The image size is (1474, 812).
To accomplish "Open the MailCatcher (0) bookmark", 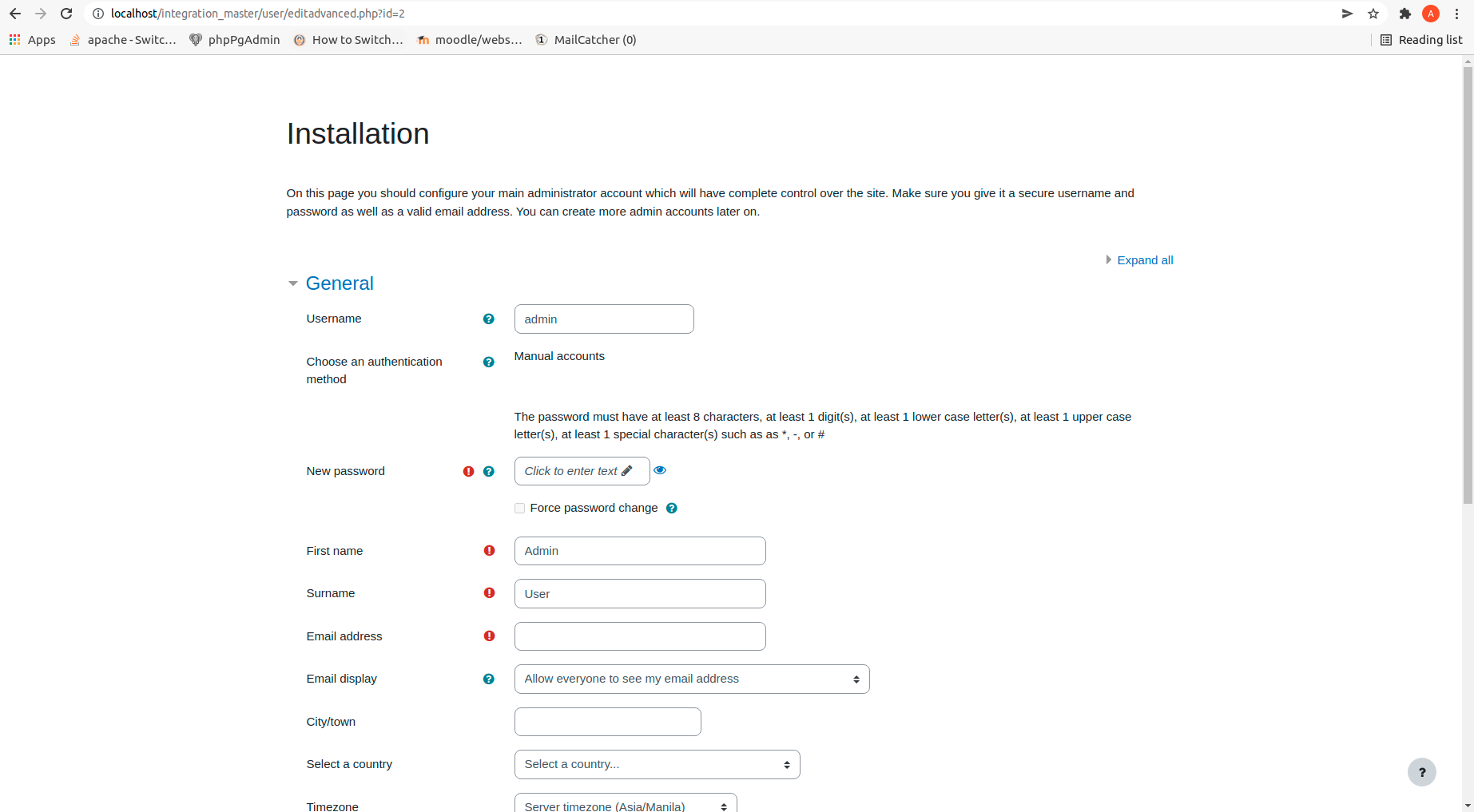I will point(586,40).
